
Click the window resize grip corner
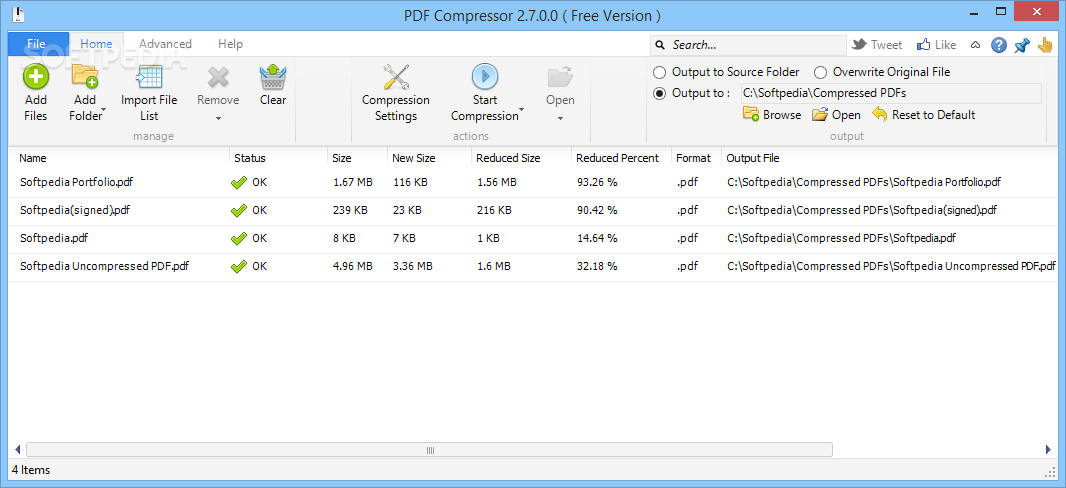tap(1048, 471)
